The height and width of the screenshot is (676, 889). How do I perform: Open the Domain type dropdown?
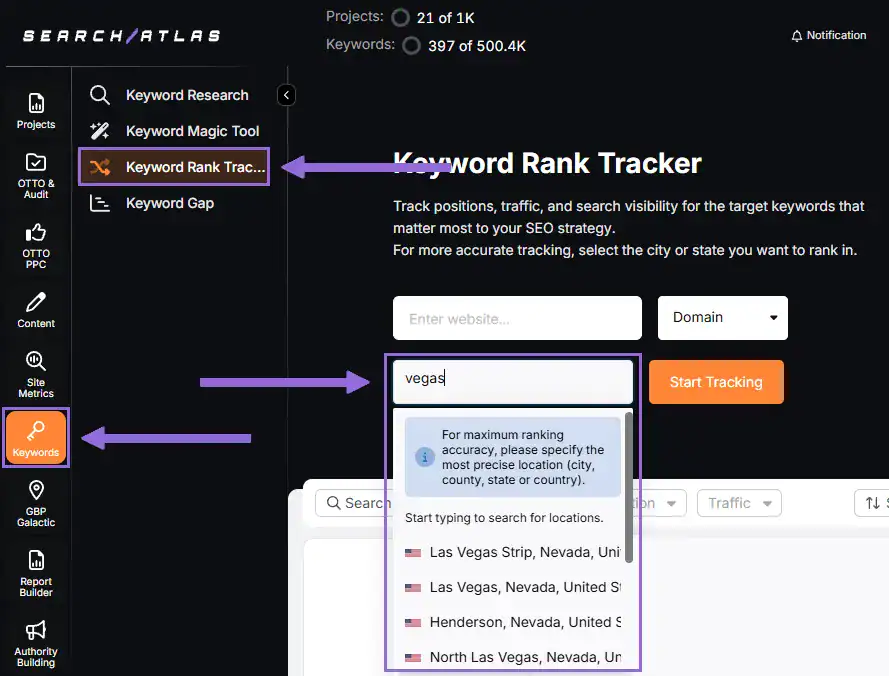pyautogui.click(x=721, y=317)
